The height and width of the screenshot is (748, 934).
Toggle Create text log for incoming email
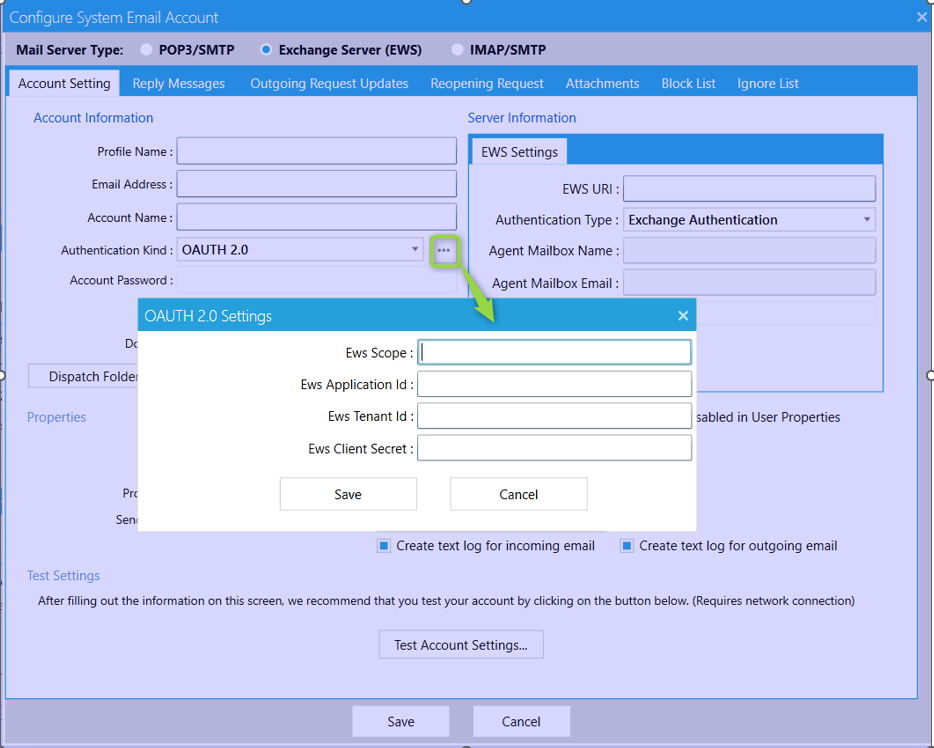pos(384,546)
